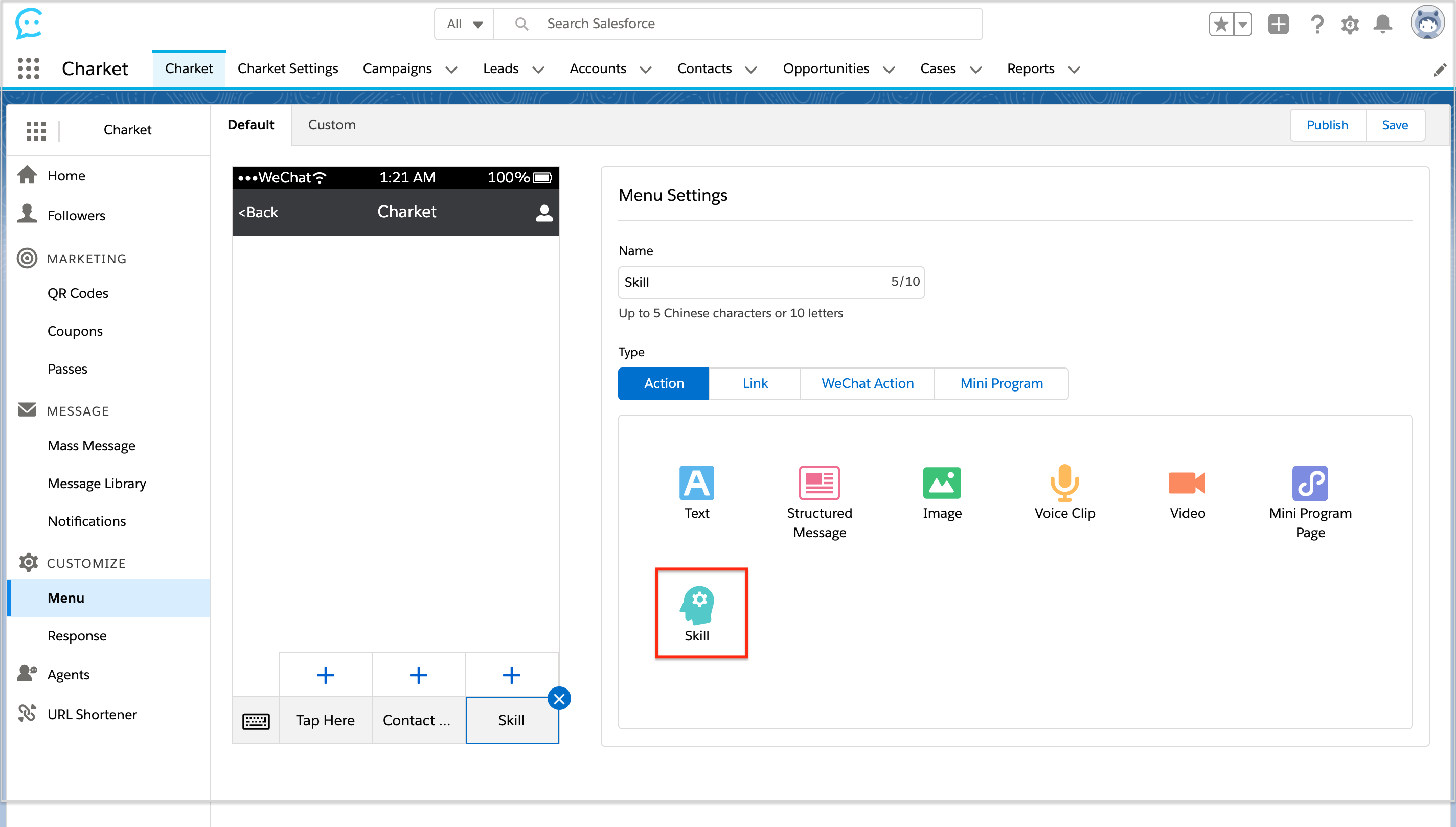This screenshot has height=827, width=1456.
Task: Click the Publish button
Action: [x=1327, y=125]
